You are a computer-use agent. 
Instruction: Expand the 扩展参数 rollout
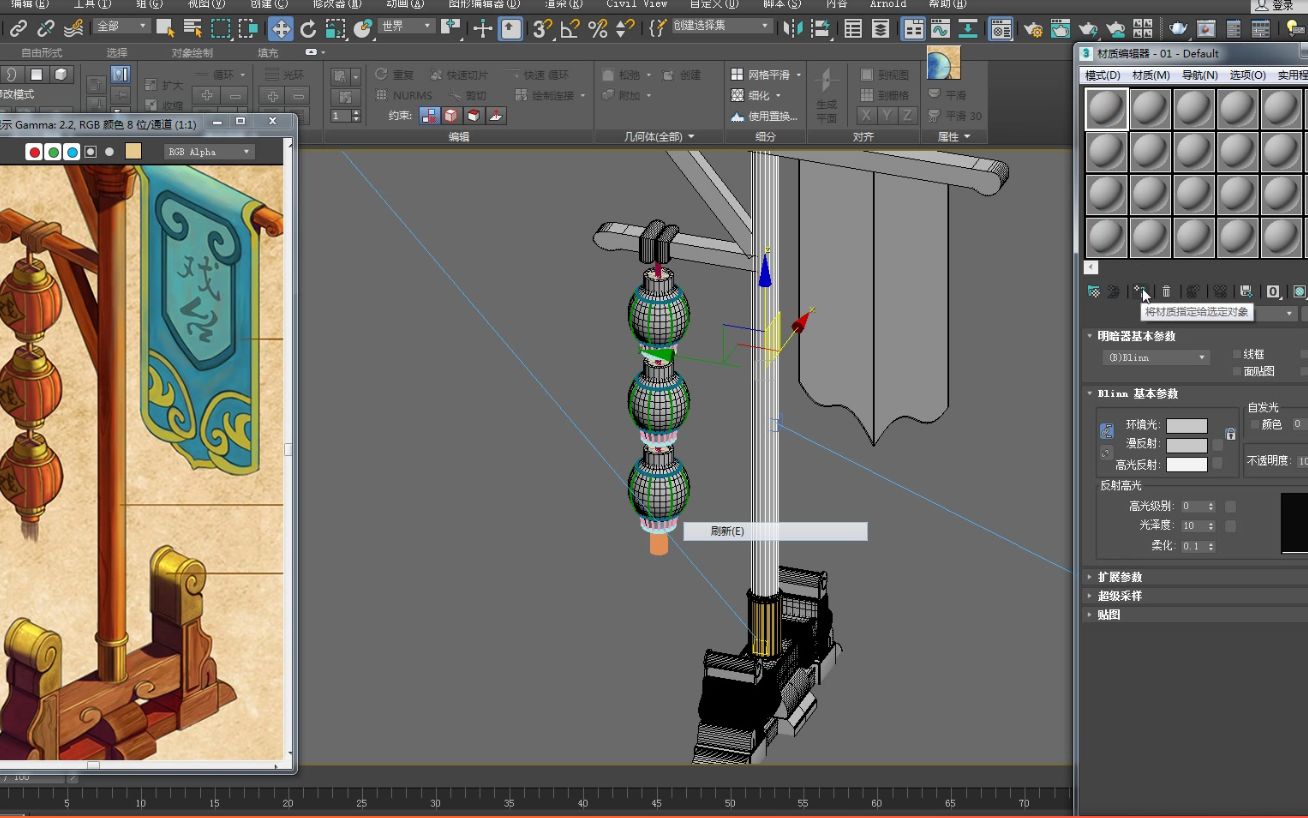click(x=1119, y=577)
